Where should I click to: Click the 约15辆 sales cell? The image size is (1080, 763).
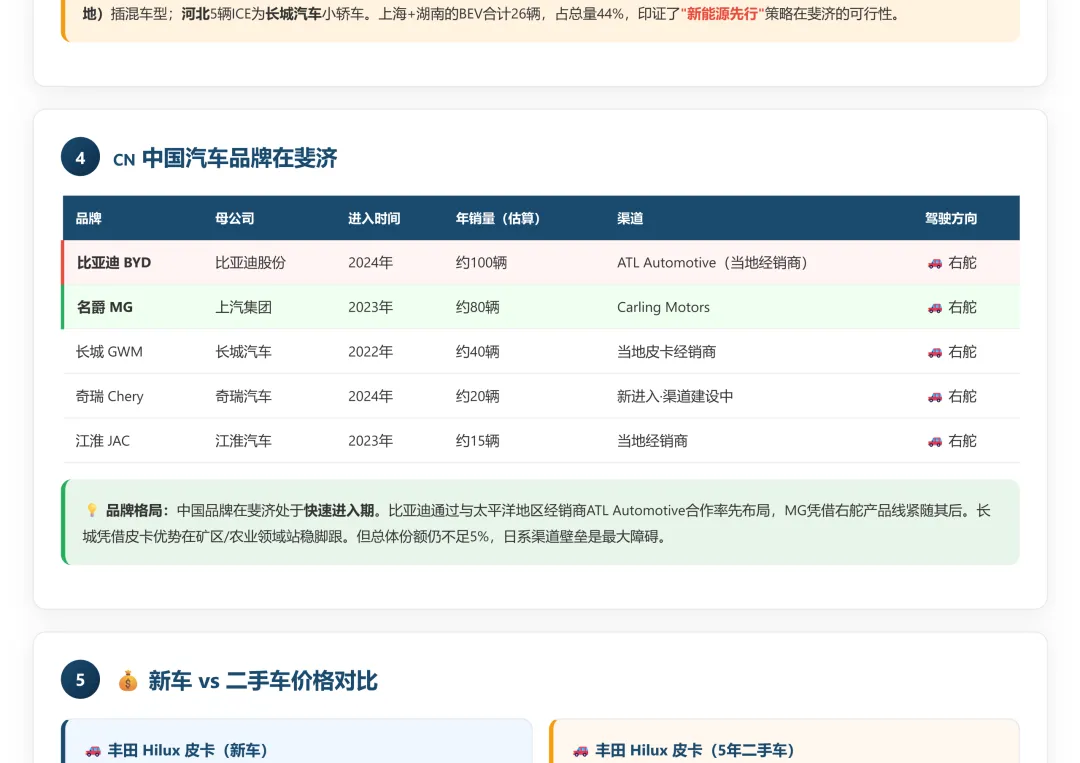pos(477,441)
